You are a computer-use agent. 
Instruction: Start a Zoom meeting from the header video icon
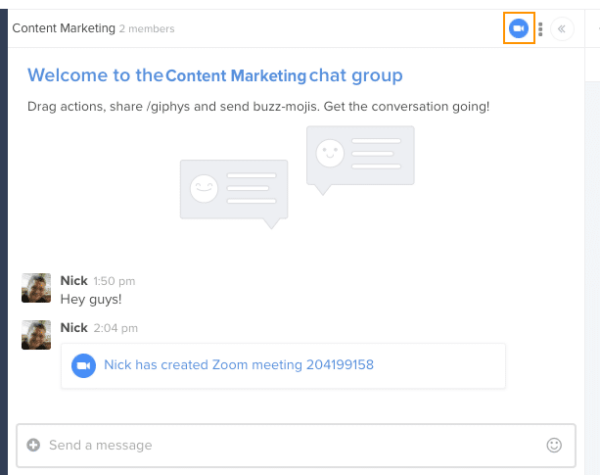[518, 28]
